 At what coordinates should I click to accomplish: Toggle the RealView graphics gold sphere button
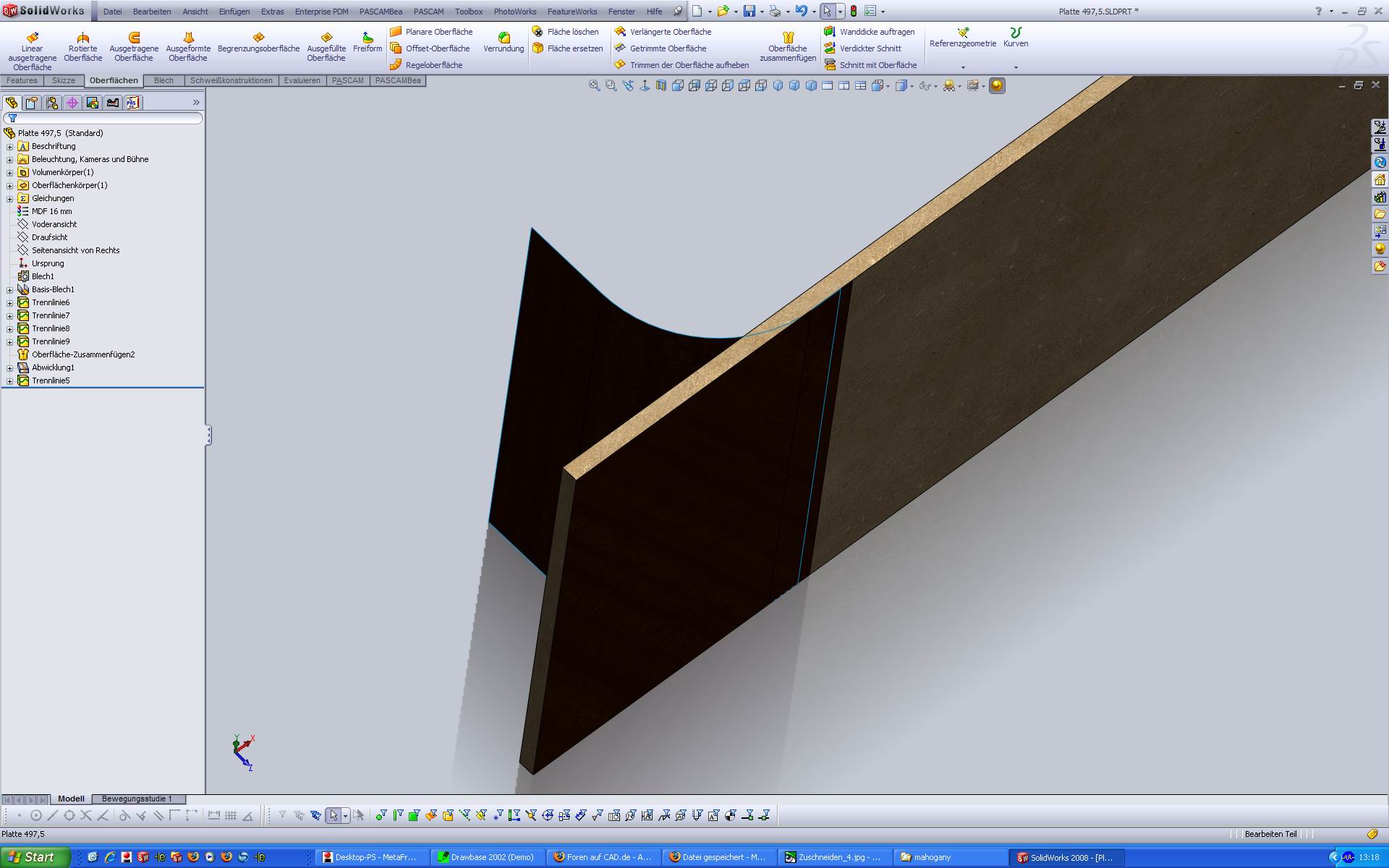997,85
